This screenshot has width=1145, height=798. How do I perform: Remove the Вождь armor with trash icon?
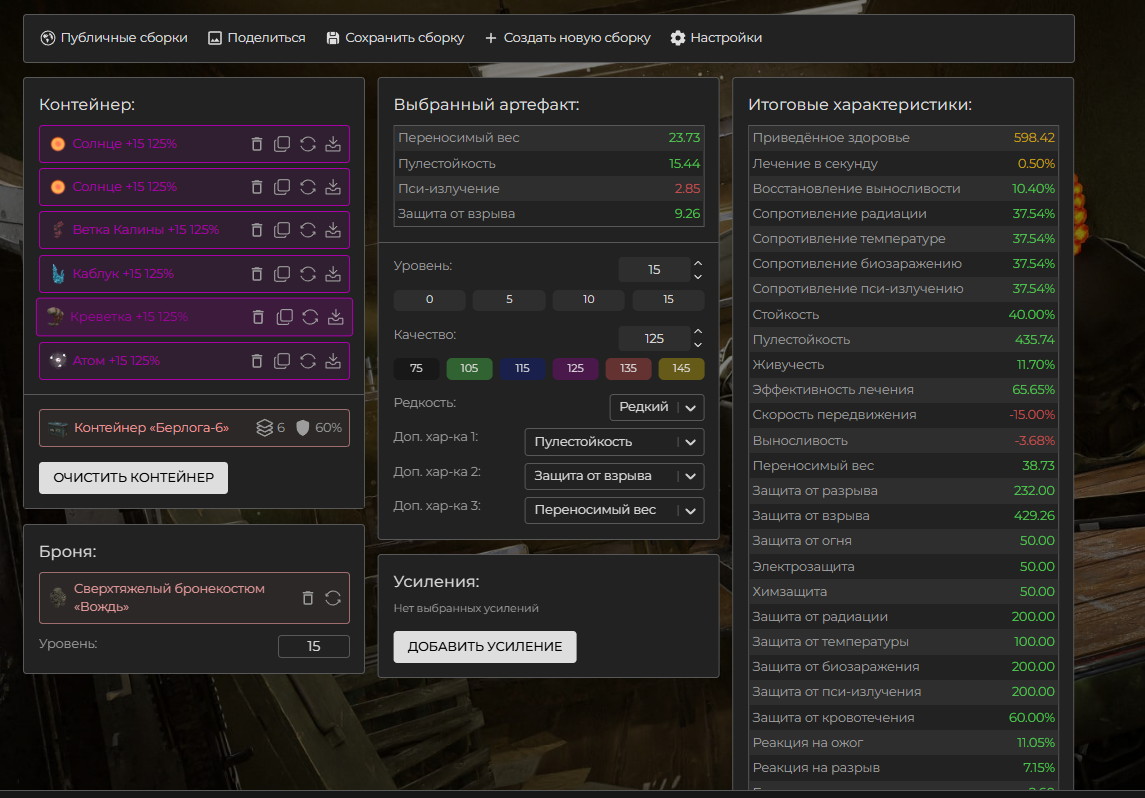[x=308, y=598]
